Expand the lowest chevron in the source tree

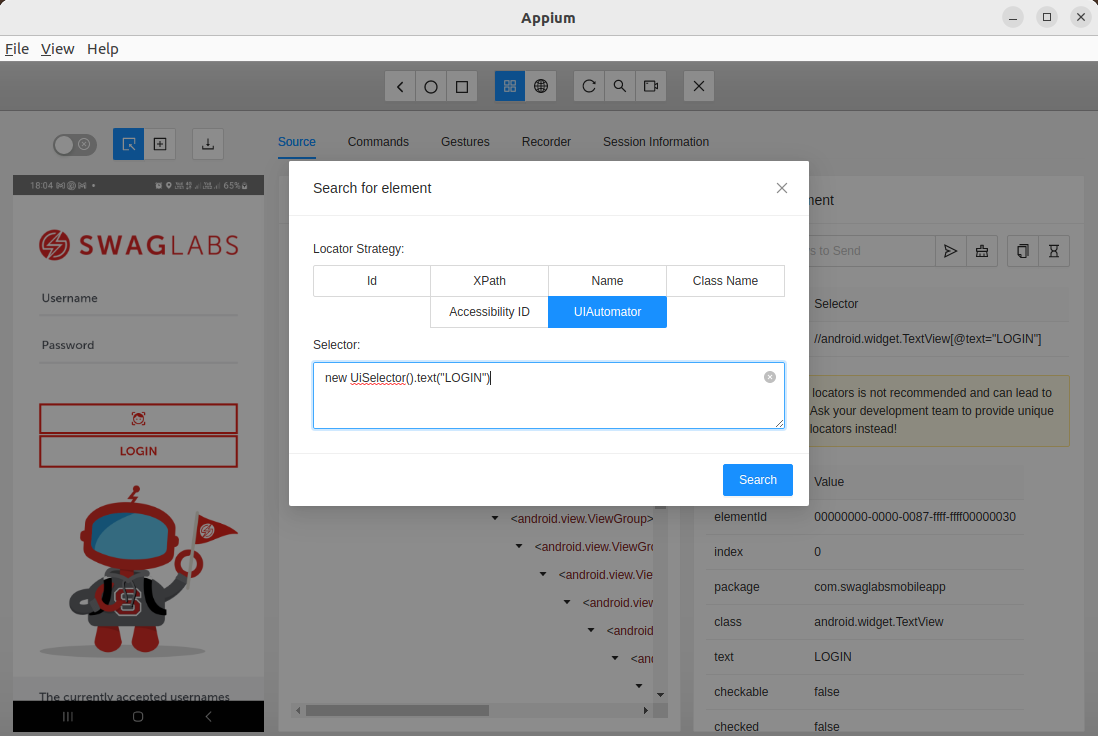pyautogui.click(x=638, y=686)
